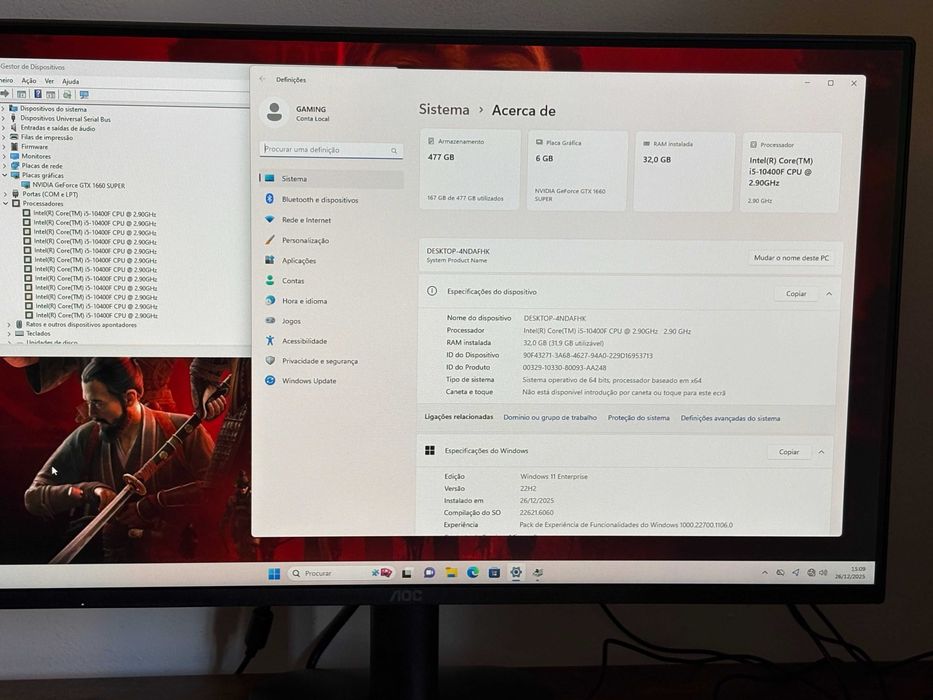The height and width of the screenshot is (700, 933).
Task: Click the Settings gear icon in taskbar
Action: pyautogui.click(x=516, y=572)
